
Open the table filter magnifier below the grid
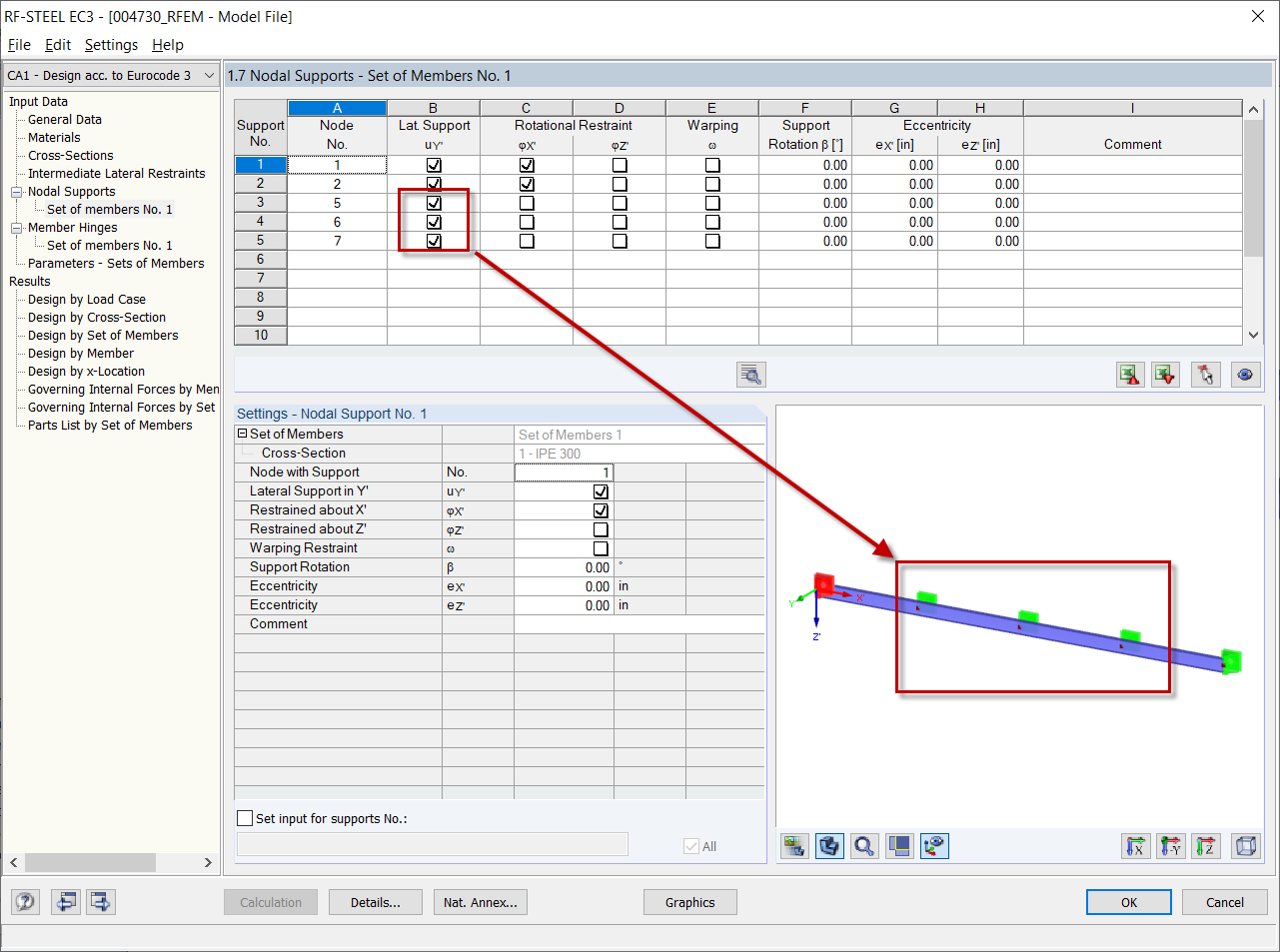tap(750, 374)
